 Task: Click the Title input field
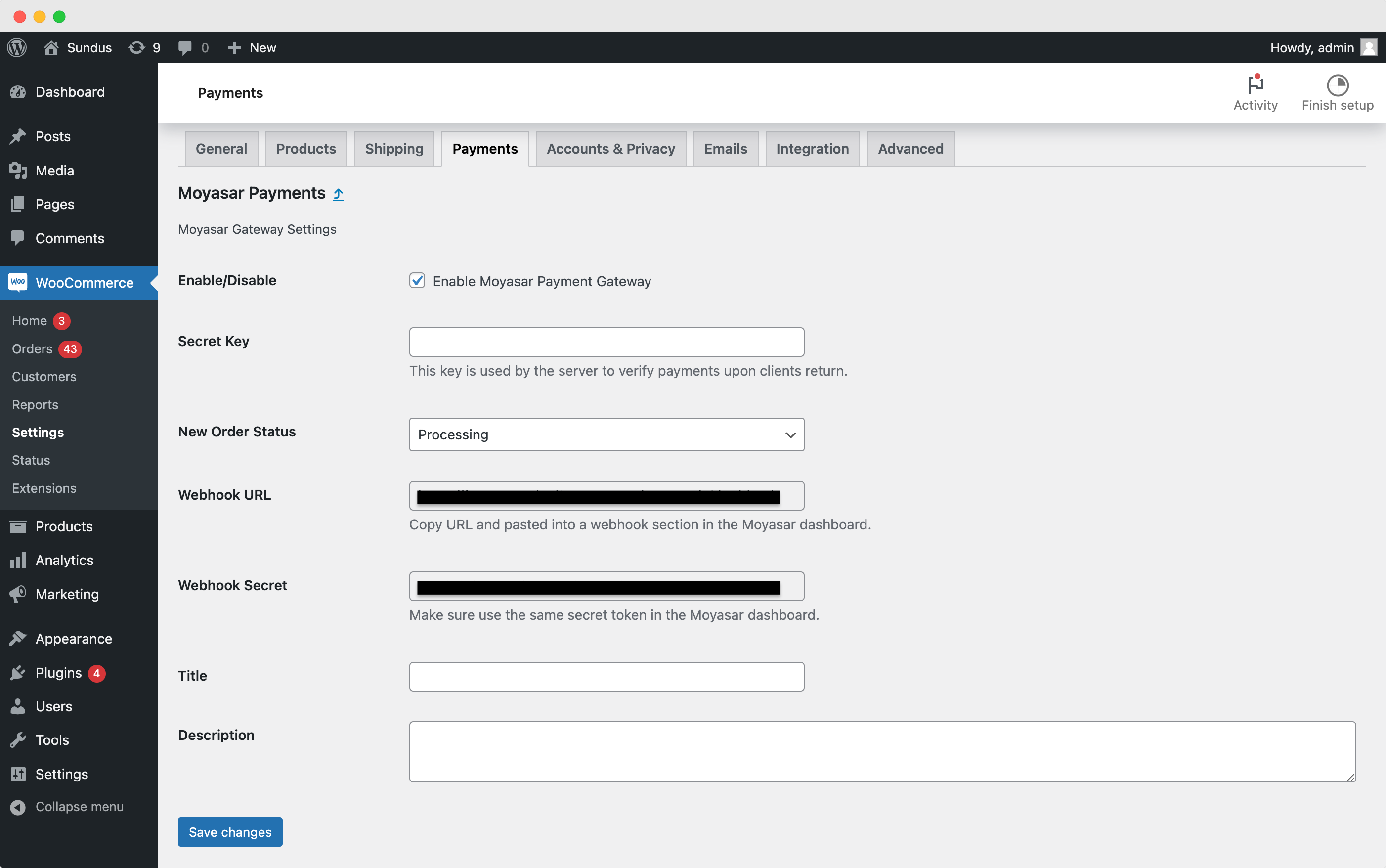[607, 675]
